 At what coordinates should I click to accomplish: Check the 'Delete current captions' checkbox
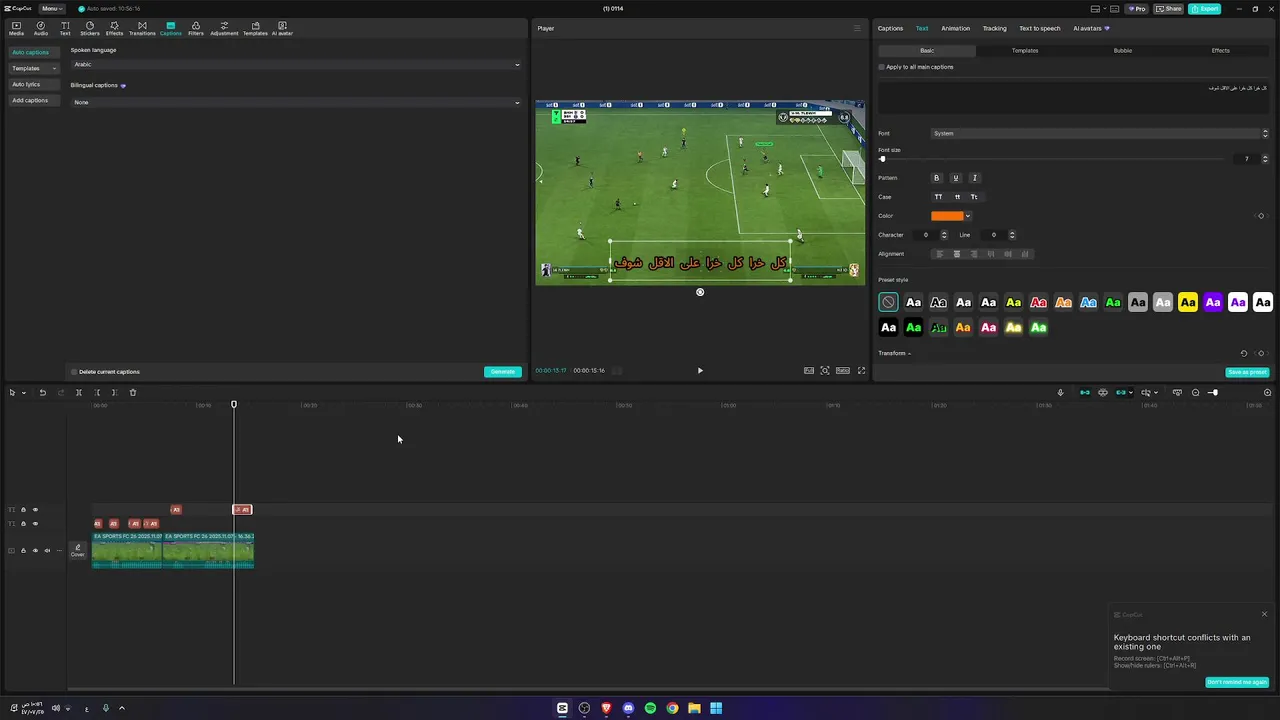tap(74, 372)
